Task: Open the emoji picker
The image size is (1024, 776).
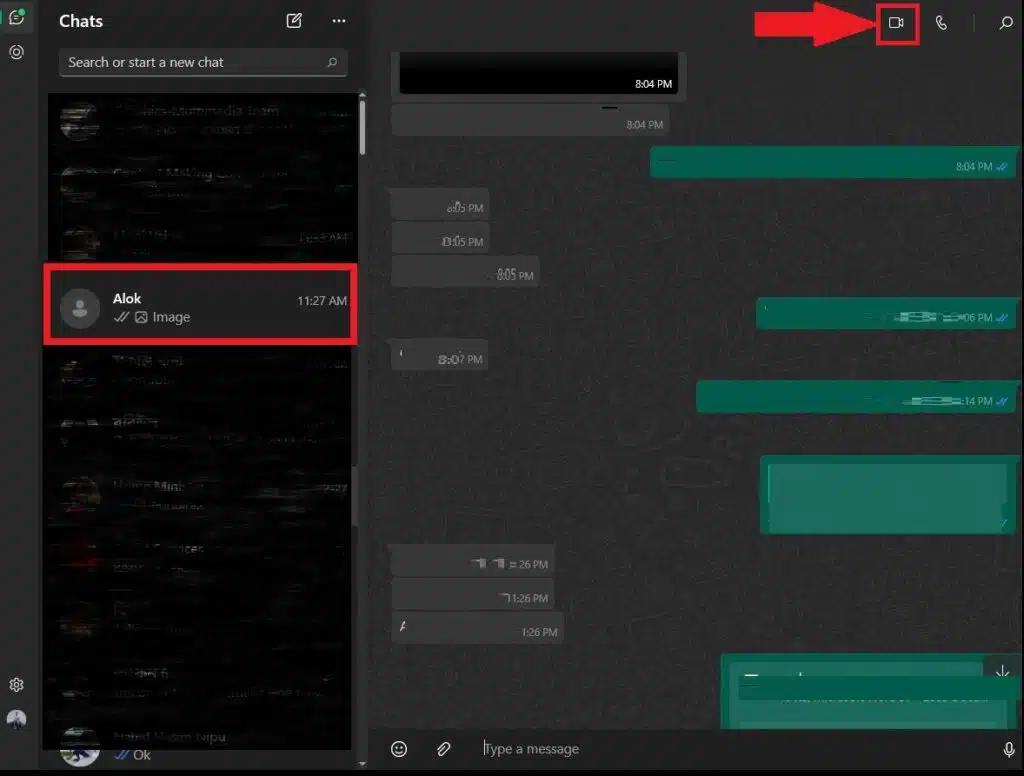Action: (x=399, y=748)
